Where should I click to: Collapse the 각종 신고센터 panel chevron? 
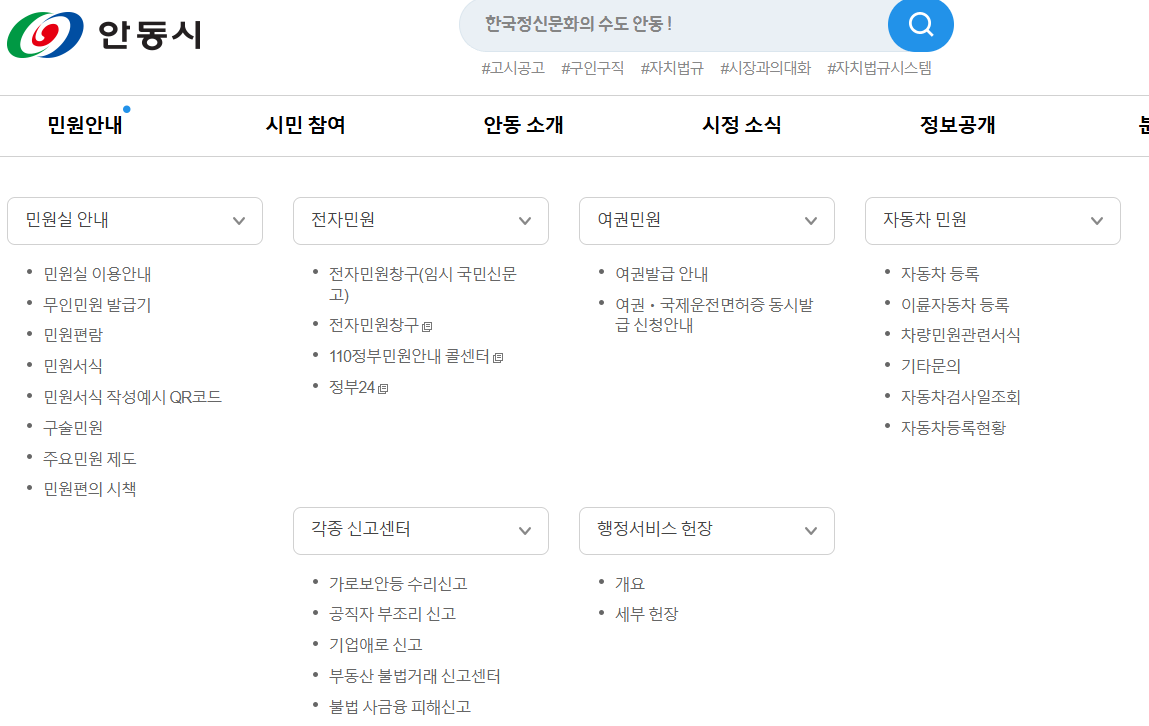pyautogui.click(x=525, y=530)
